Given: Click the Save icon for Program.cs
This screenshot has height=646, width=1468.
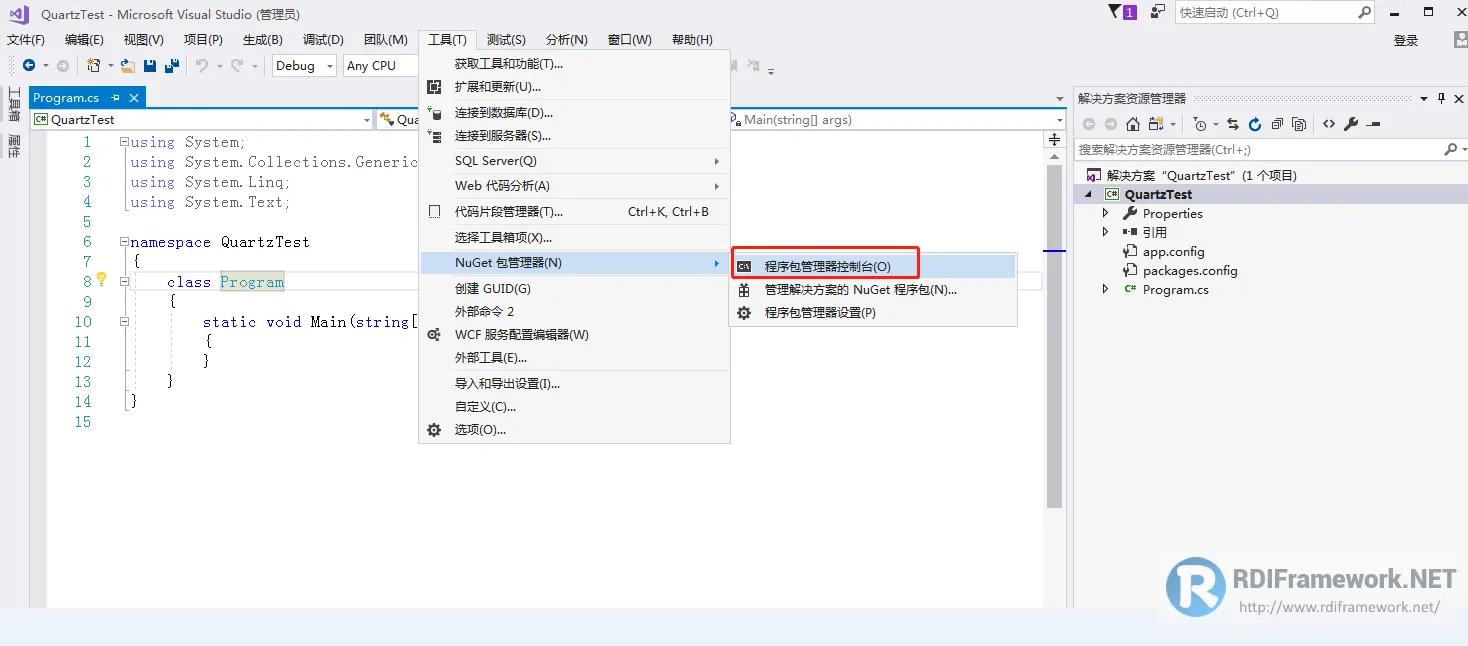Looking at the screenshot, I should (x=150, y=65).
